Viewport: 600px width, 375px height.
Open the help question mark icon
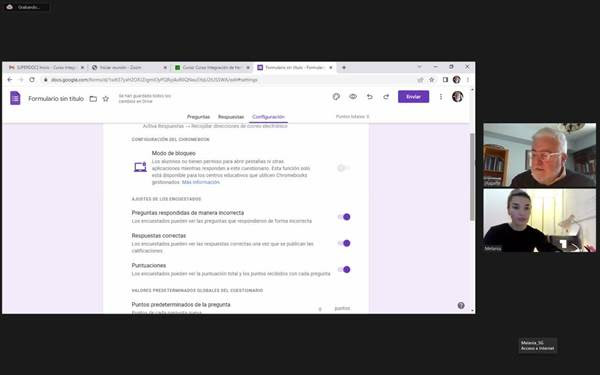(x=461, y=305)
